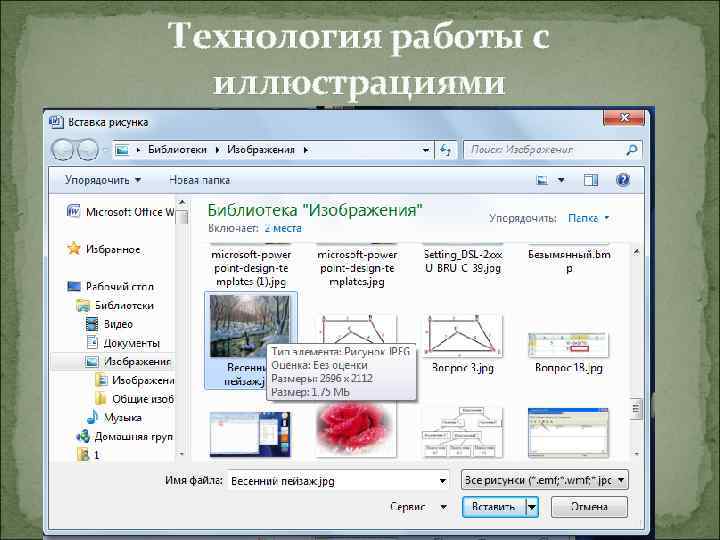Click the Вставить button

(x=494, y=507)
